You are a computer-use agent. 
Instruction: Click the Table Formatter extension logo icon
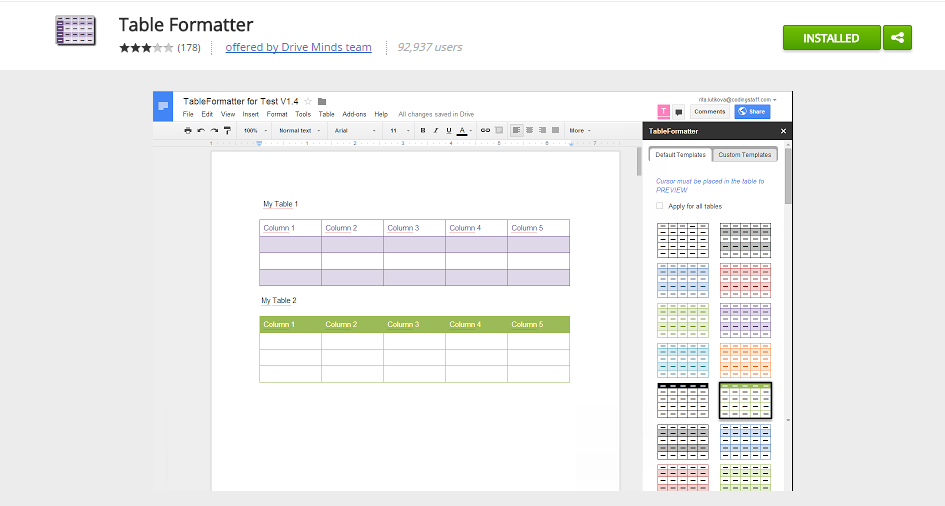point(75,31)
